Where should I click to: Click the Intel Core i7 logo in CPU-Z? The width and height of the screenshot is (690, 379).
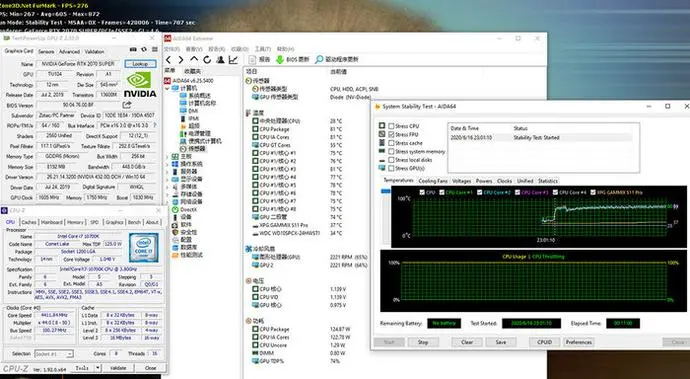pyautogui.click(x=143, y=248)
